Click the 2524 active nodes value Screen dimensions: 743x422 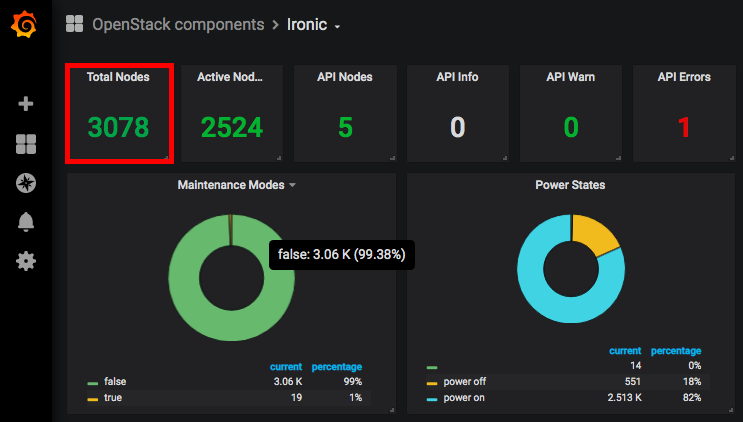232,127
